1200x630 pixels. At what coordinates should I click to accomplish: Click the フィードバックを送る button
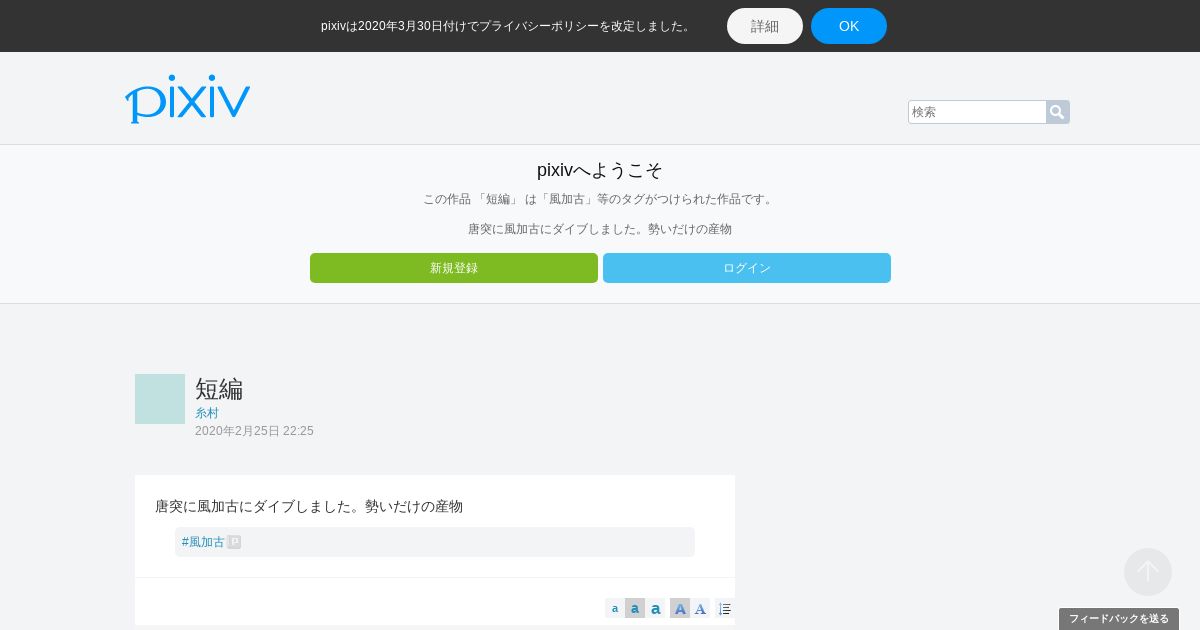click(x=1119, y=619)
